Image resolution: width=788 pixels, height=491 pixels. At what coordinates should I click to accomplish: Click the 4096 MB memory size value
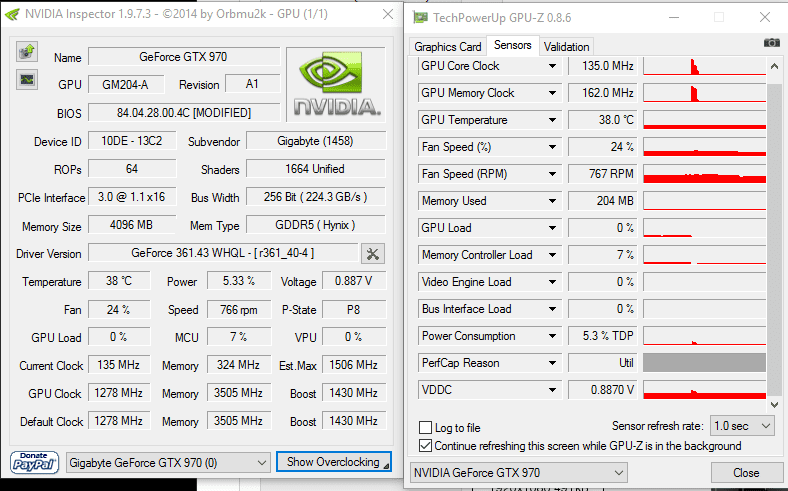tap(132, 225)
